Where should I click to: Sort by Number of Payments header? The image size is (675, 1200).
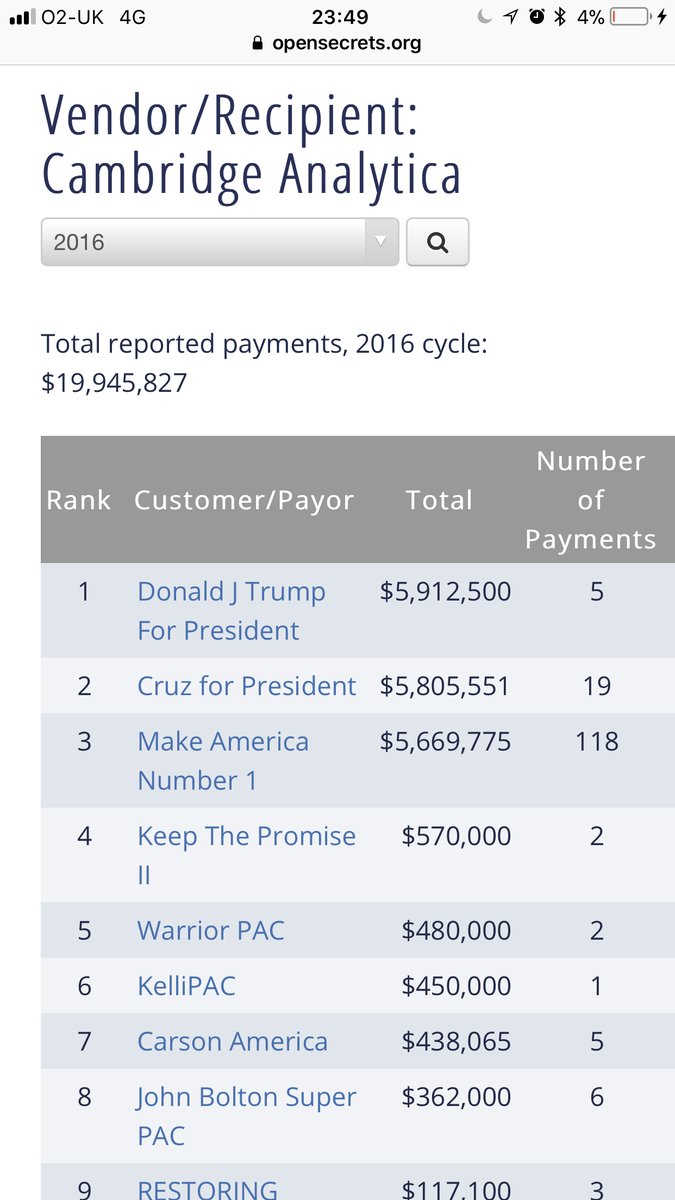(590, 500)
